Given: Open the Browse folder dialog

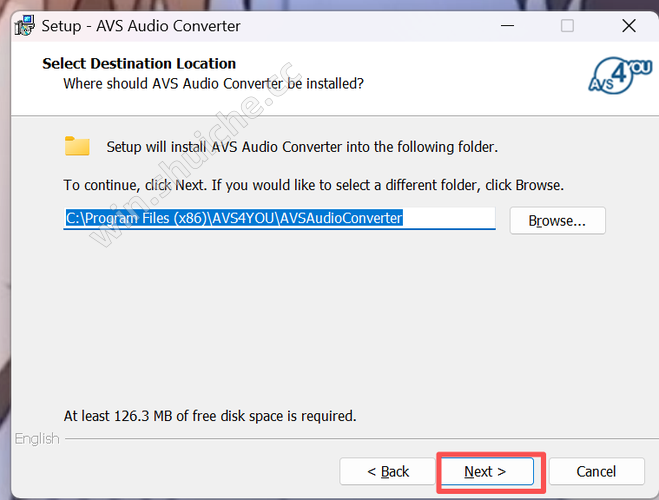Looking at the screenshot, I should (x=557, y=220).
